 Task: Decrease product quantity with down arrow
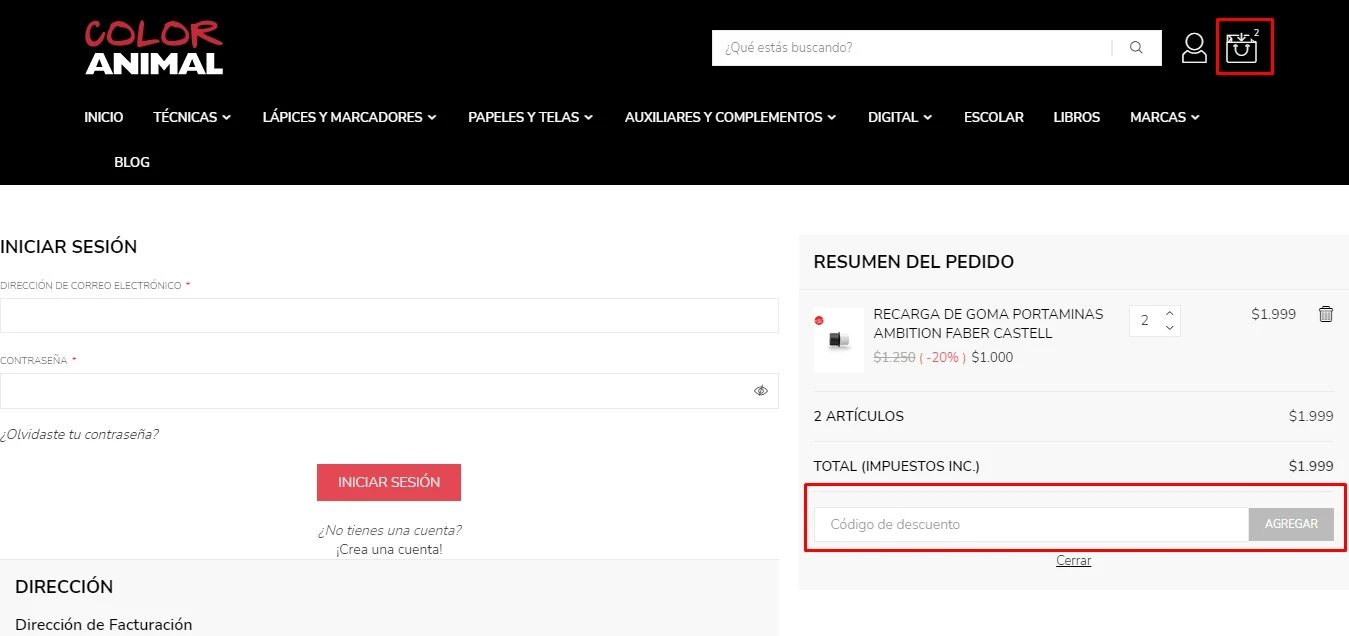click(x=1170, y=328)
